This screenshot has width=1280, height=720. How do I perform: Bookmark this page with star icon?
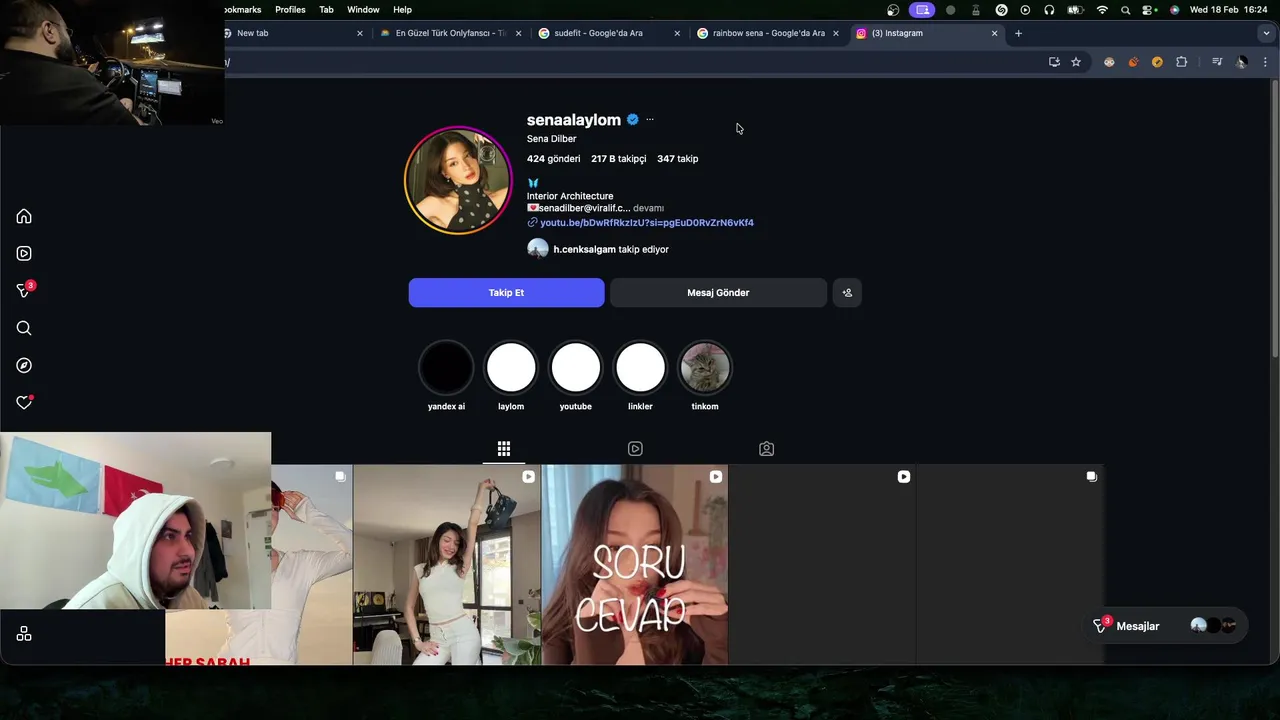pyautogui.click(x=1076, y=62)
